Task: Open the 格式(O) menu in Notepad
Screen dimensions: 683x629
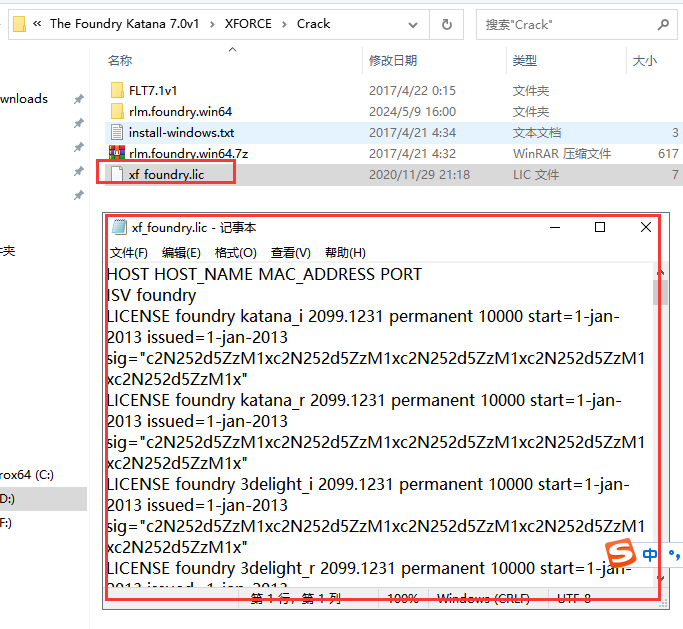Action: [x=236, y=253]
